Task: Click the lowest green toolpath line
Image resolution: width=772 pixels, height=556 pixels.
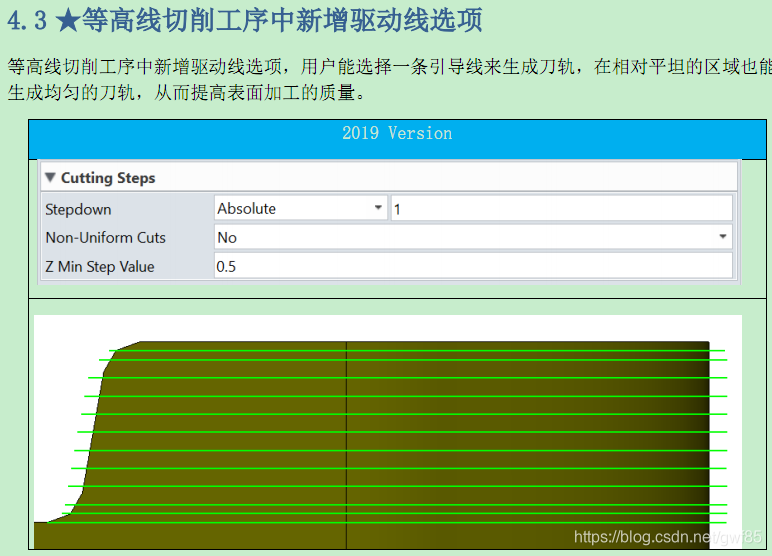Action: tap(400, 522)
